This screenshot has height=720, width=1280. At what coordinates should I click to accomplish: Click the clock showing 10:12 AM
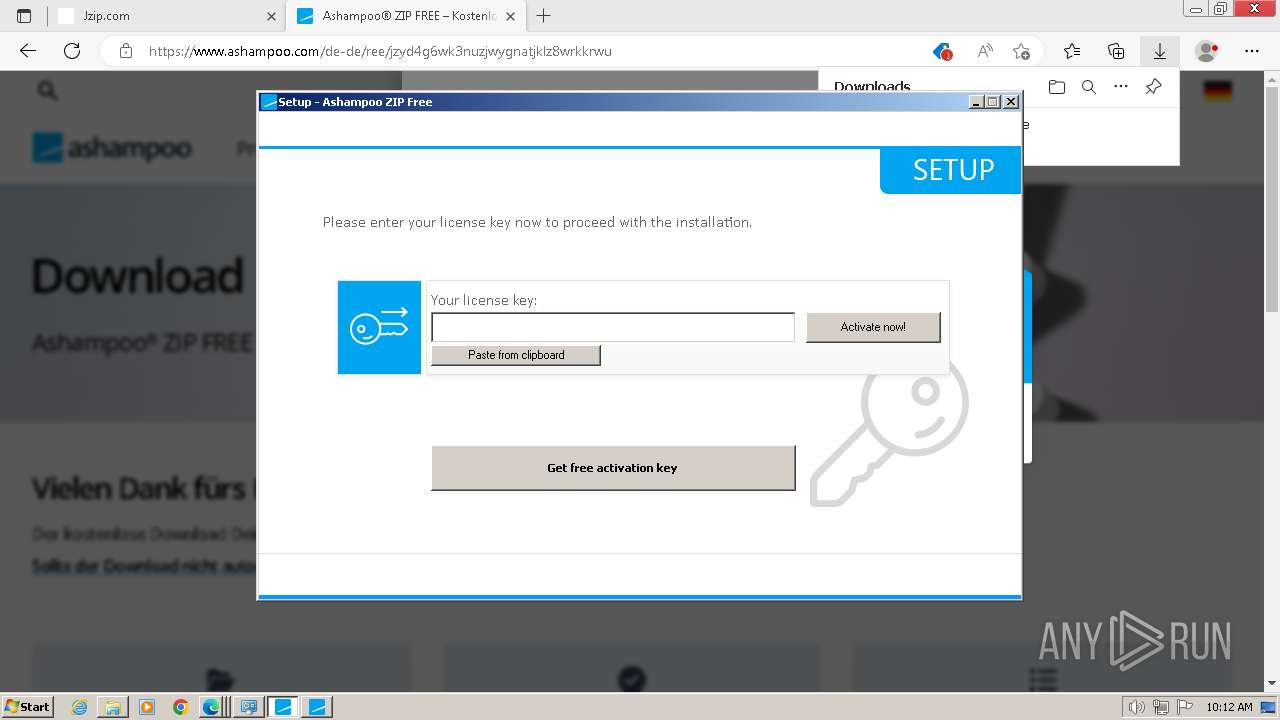pyautogui.click(x=1229, y=707)
